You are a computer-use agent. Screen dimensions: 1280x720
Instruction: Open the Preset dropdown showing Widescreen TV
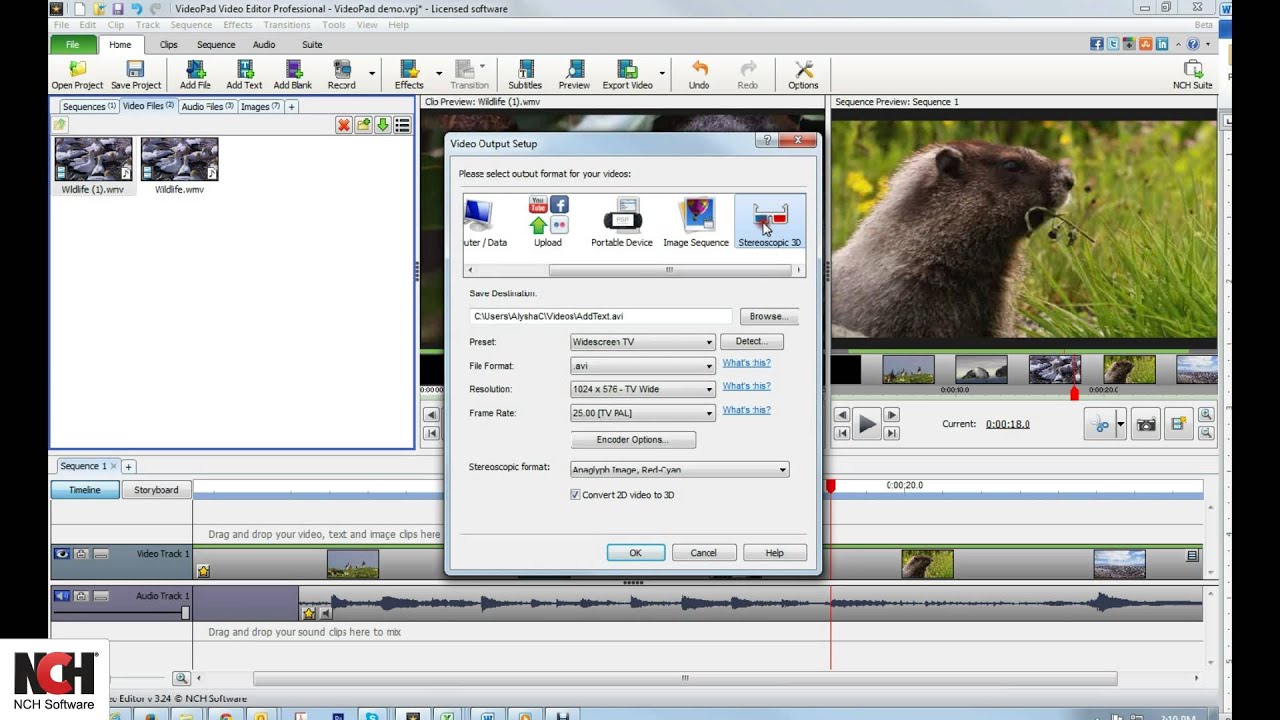642,342
